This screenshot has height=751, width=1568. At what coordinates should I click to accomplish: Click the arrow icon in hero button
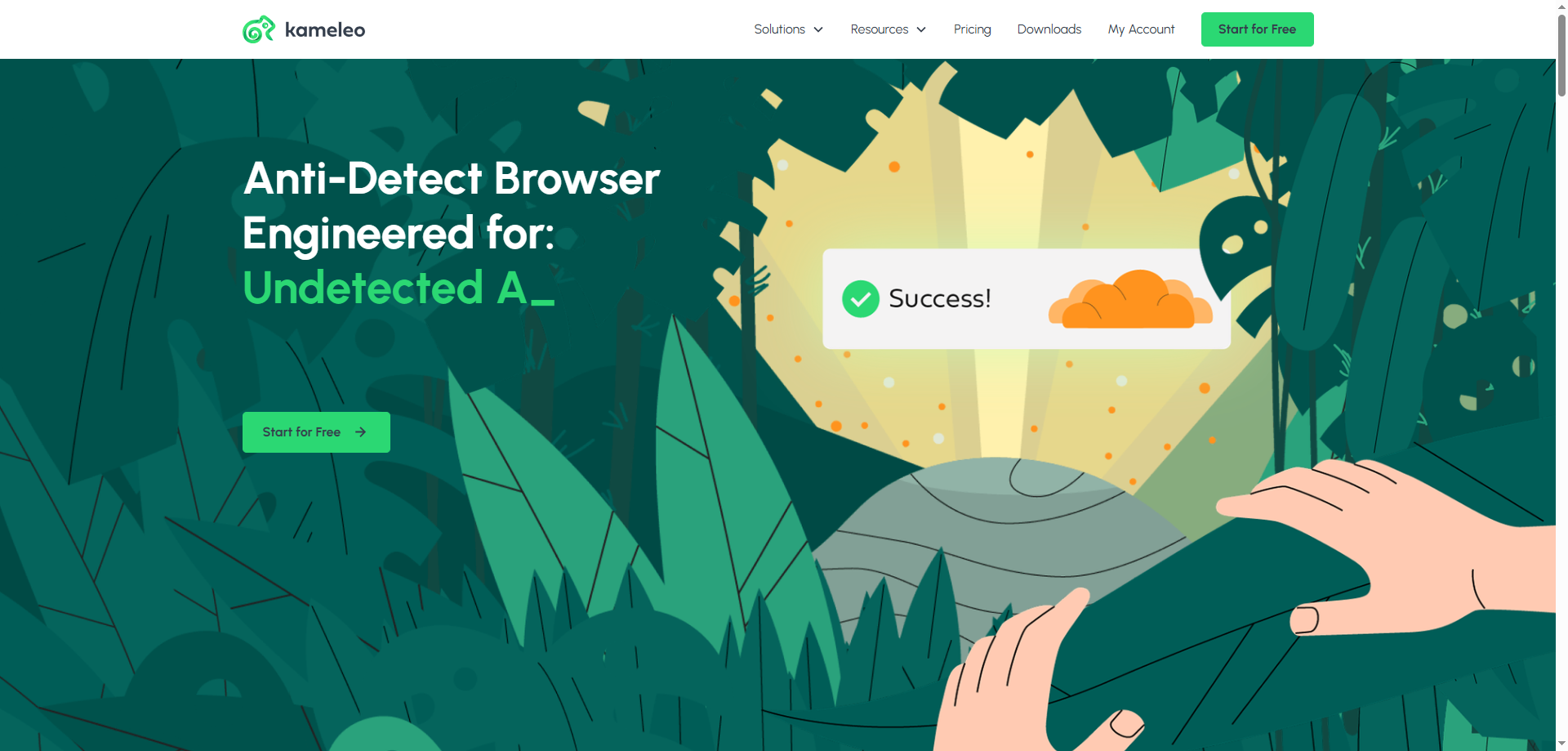[360, 432]
